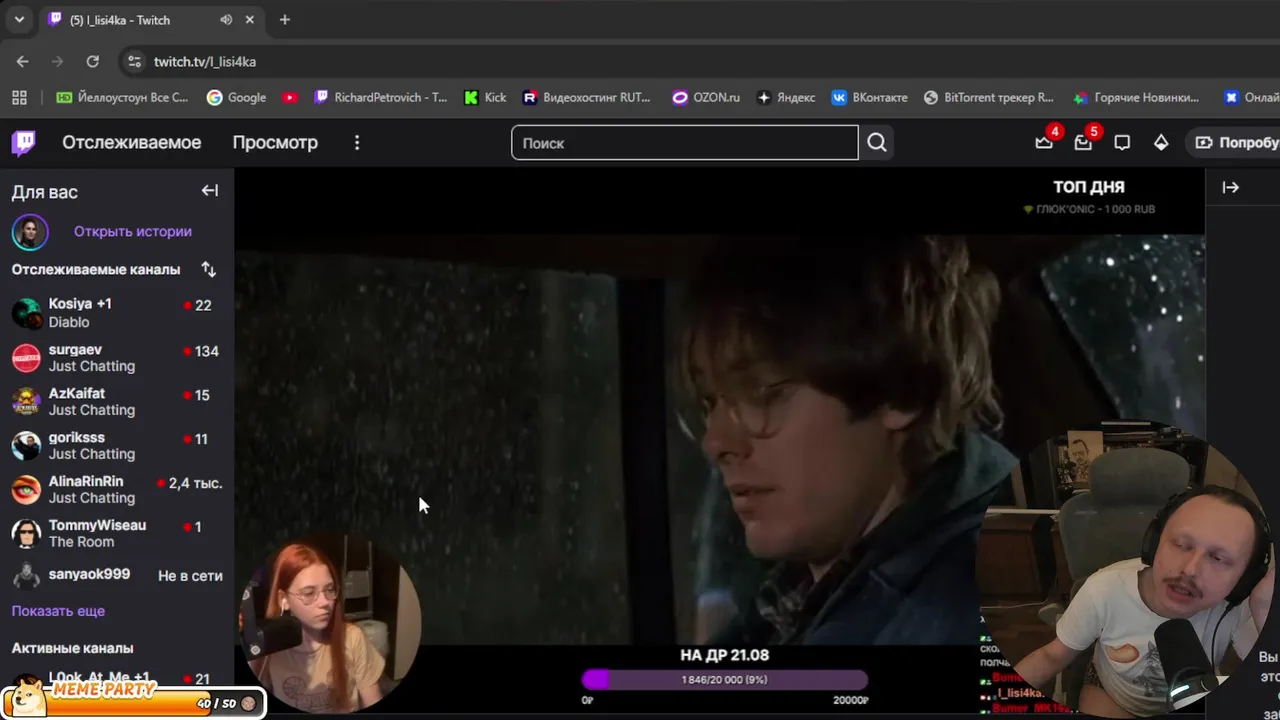Open the offline sanyaok999 channel
The width and height of the screenshot is (1280, 720).
[x=117, y=576]
